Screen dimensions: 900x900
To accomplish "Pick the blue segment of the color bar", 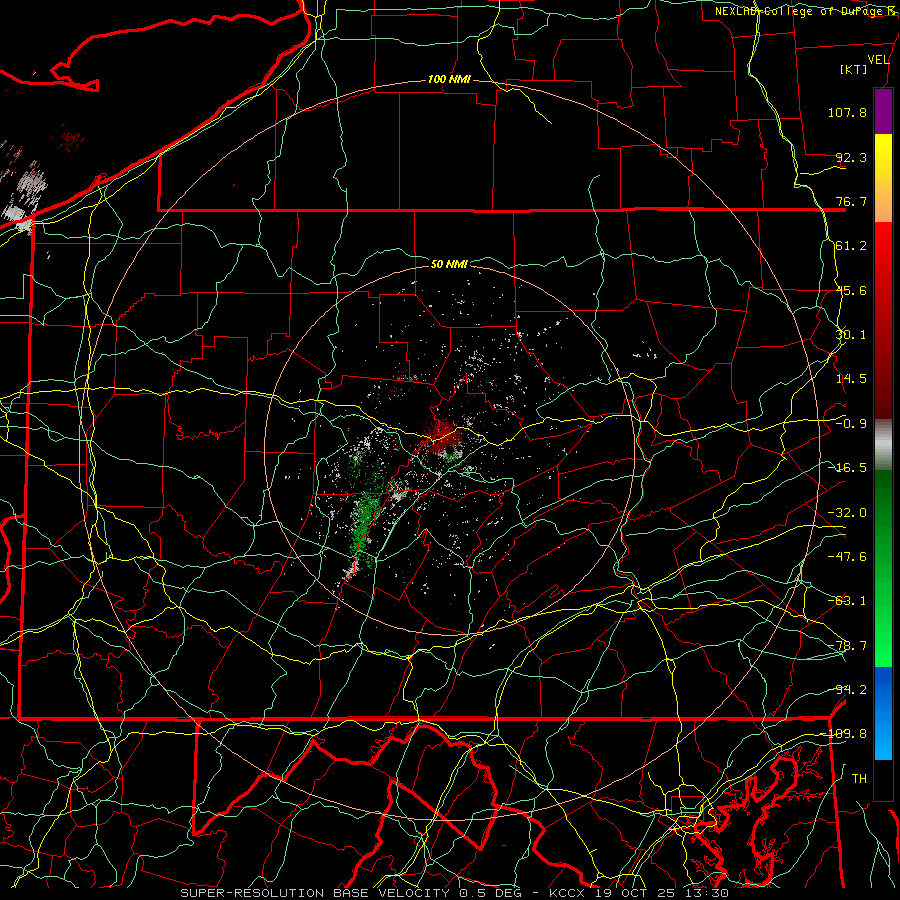I will (x=883, y=713).
